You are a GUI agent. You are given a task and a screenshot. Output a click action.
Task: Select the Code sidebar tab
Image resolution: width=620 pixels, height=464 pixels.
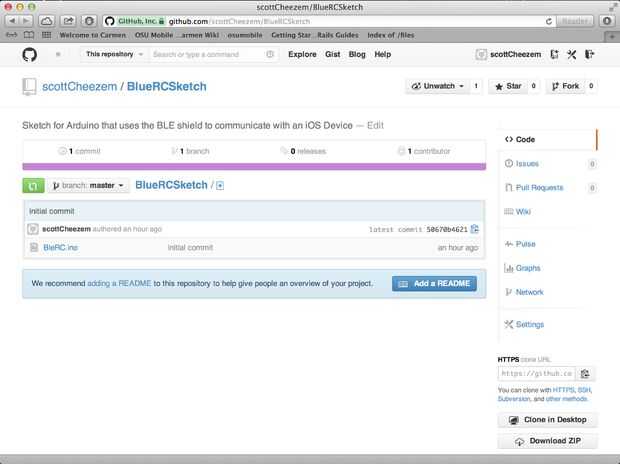point(548,139)
